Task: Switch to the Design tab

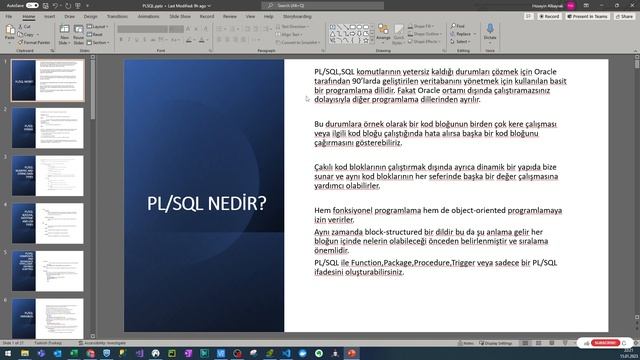Action: point(90,16)
